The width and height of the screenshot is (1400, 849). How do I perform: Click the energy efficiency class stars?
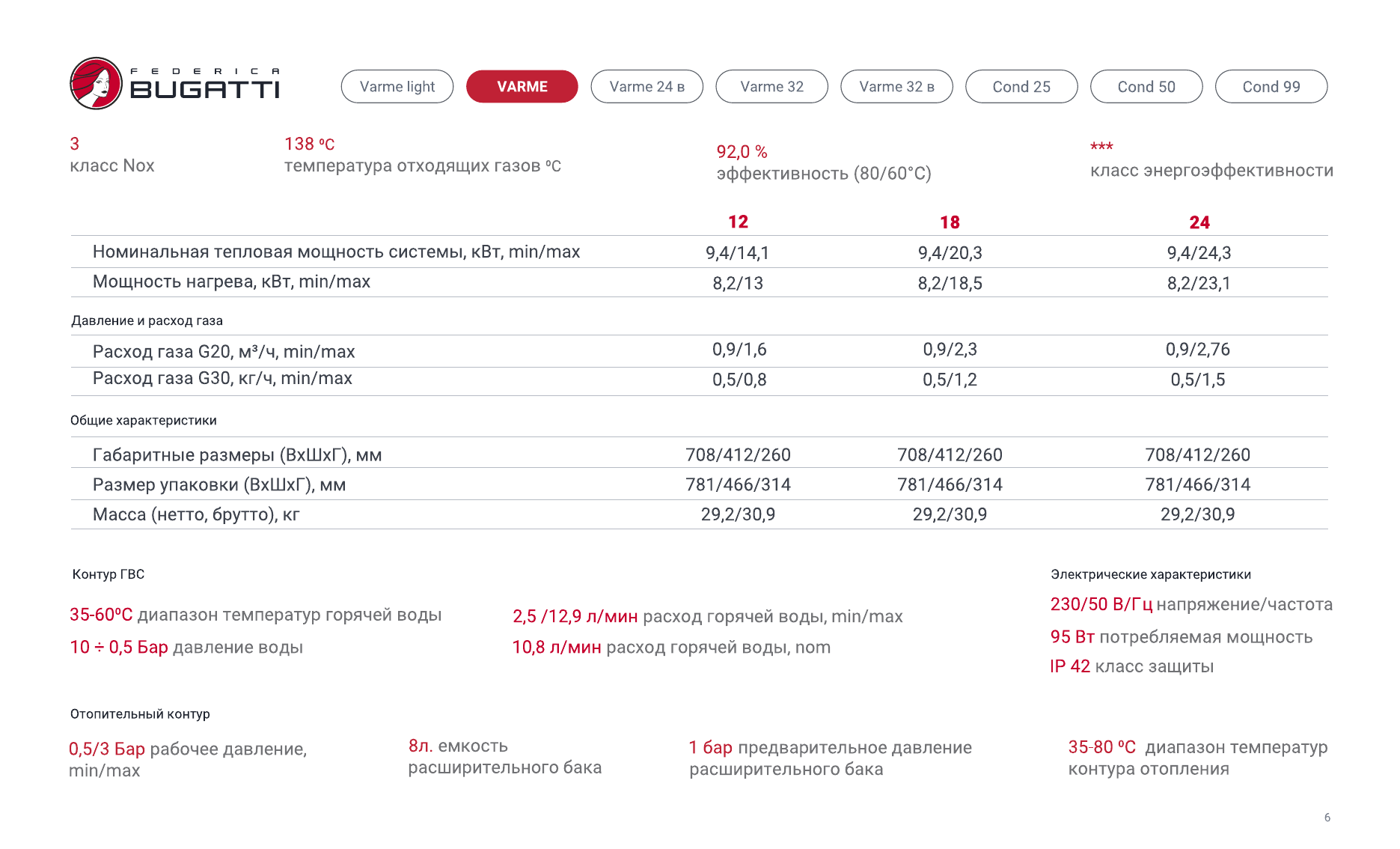click(x=1101, y=147)
